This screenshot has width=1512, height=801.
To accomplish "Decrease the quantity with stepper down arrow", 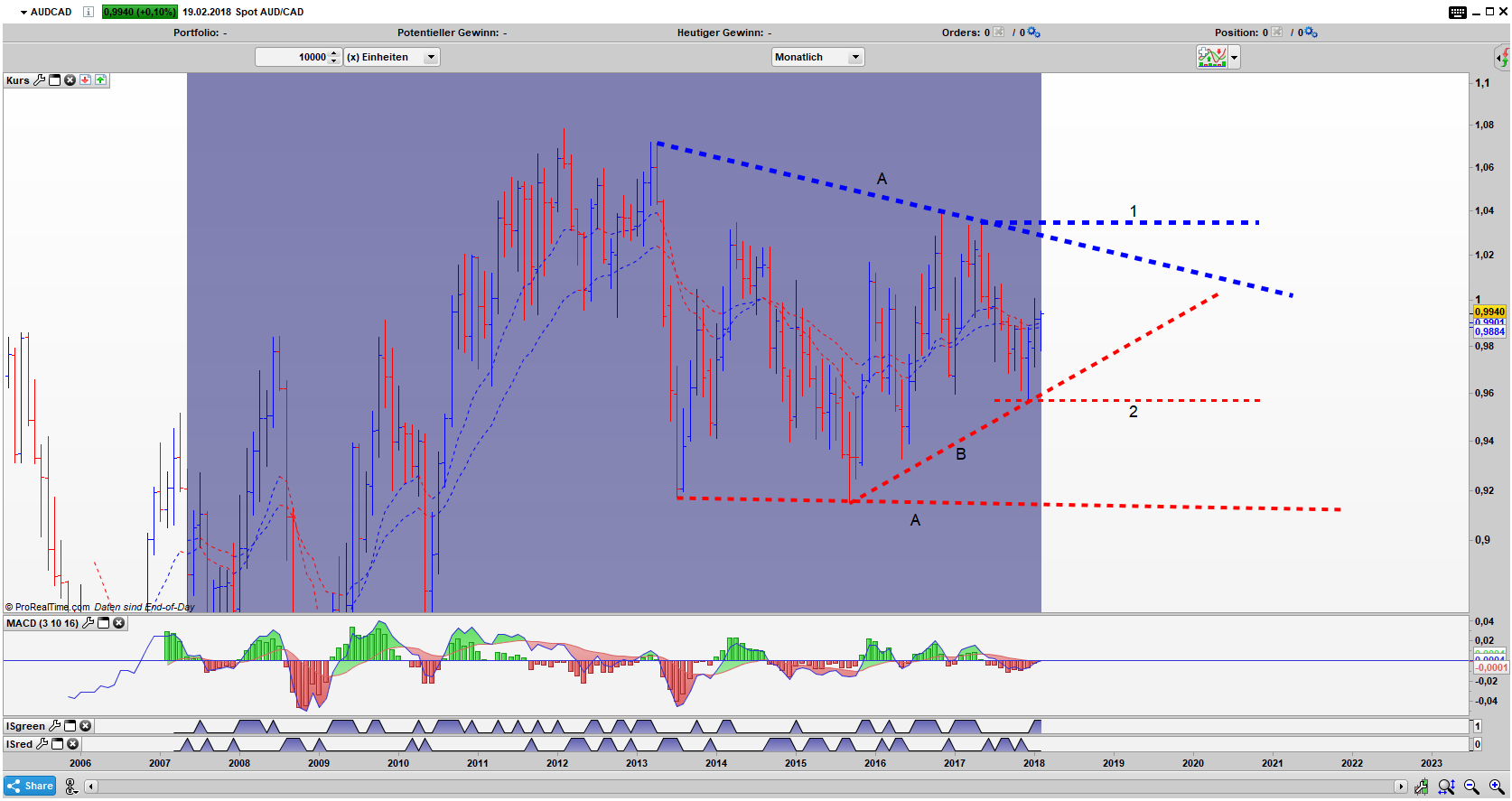I will [x=335, y=61].
